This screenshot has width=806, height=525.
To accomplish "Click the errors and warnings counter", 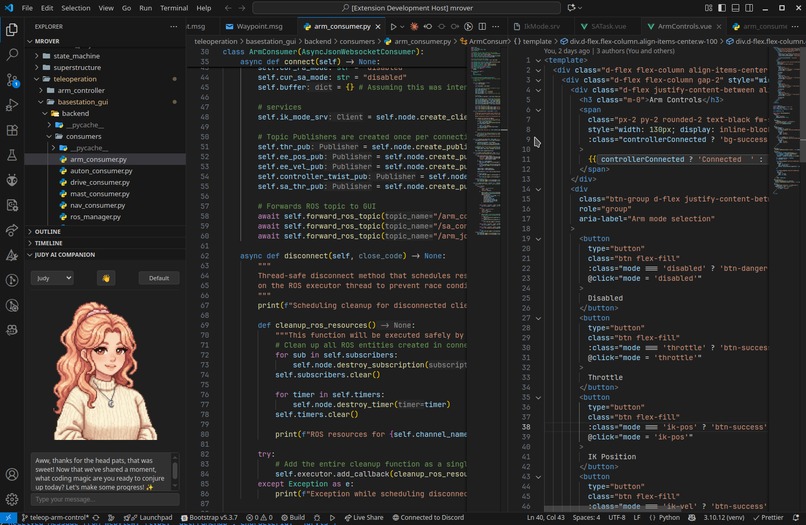I will point(259,518).
